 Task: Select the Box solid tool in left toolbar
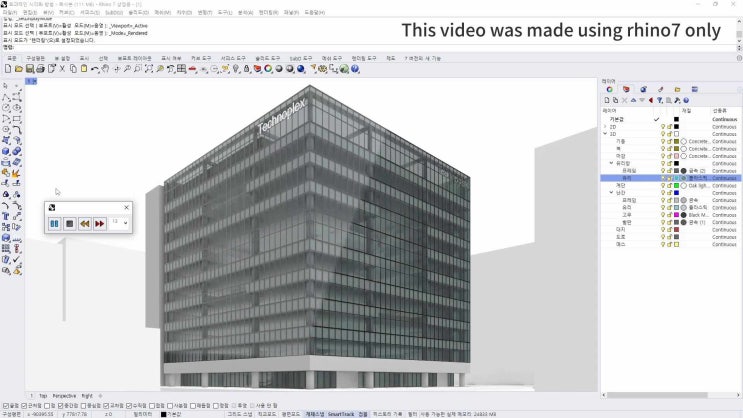(x=6, y=151)
